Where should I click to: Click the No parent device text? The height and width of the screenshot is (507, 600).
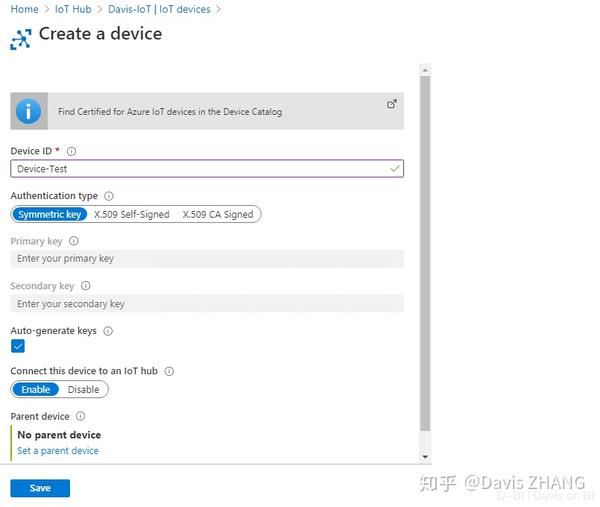coord(59,435)
